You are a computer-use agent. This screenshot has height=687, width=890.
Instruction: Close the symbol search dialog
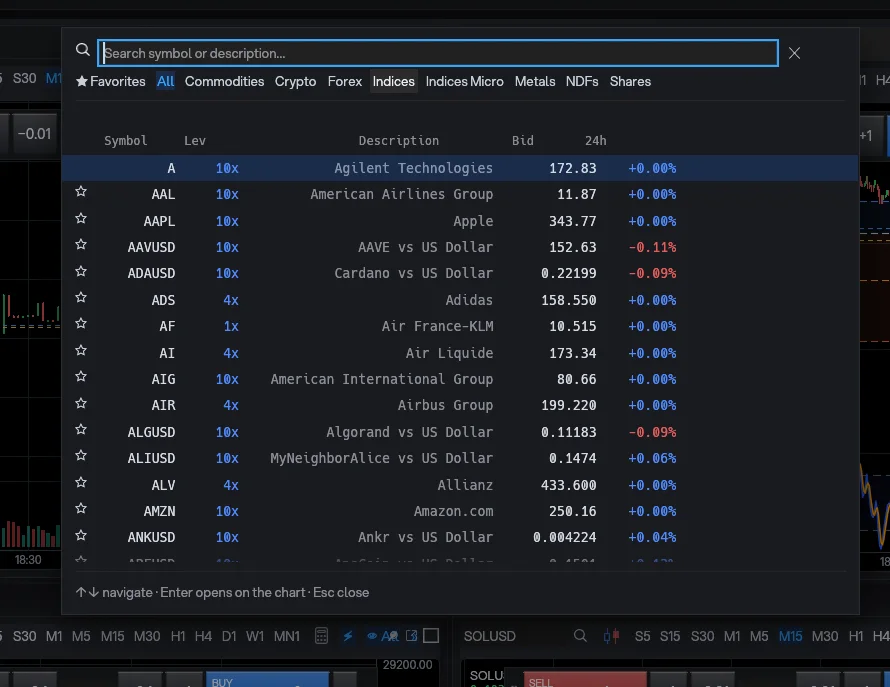coord(794,53)
